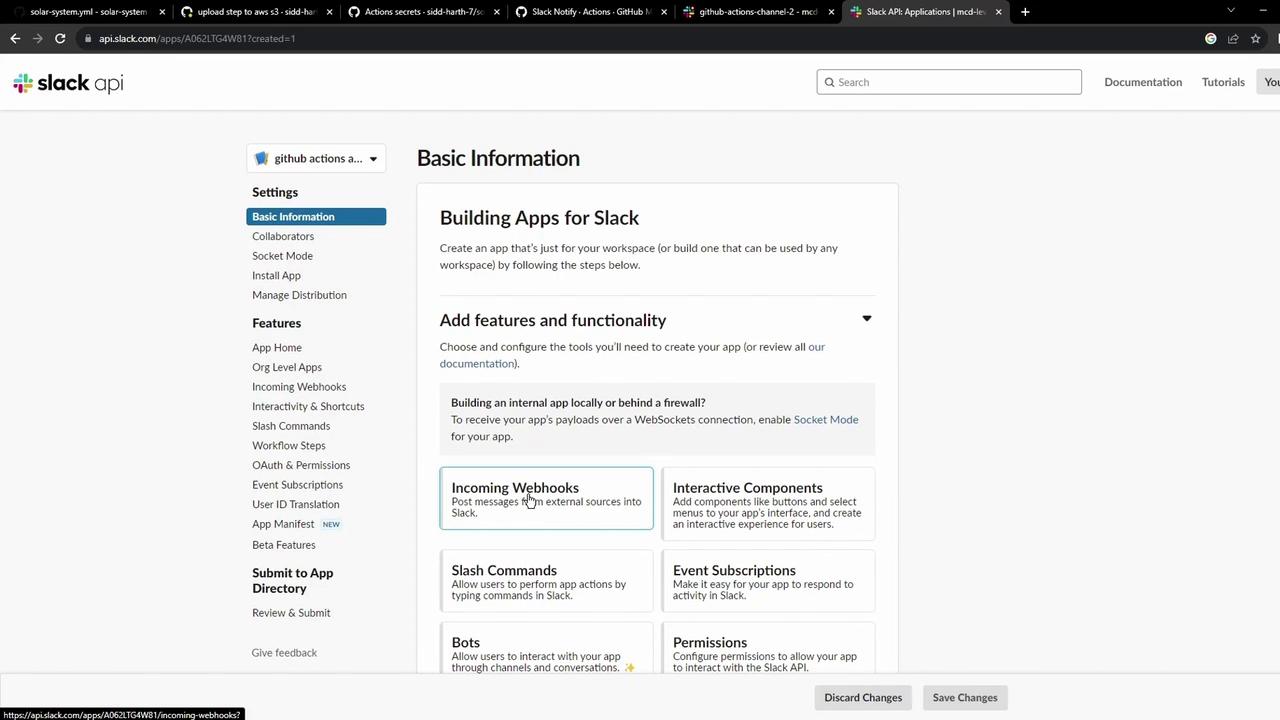Viewport: 1280px width, 720px height.
Task: Open the Bots feature card
Action: (x=546, y=648)
